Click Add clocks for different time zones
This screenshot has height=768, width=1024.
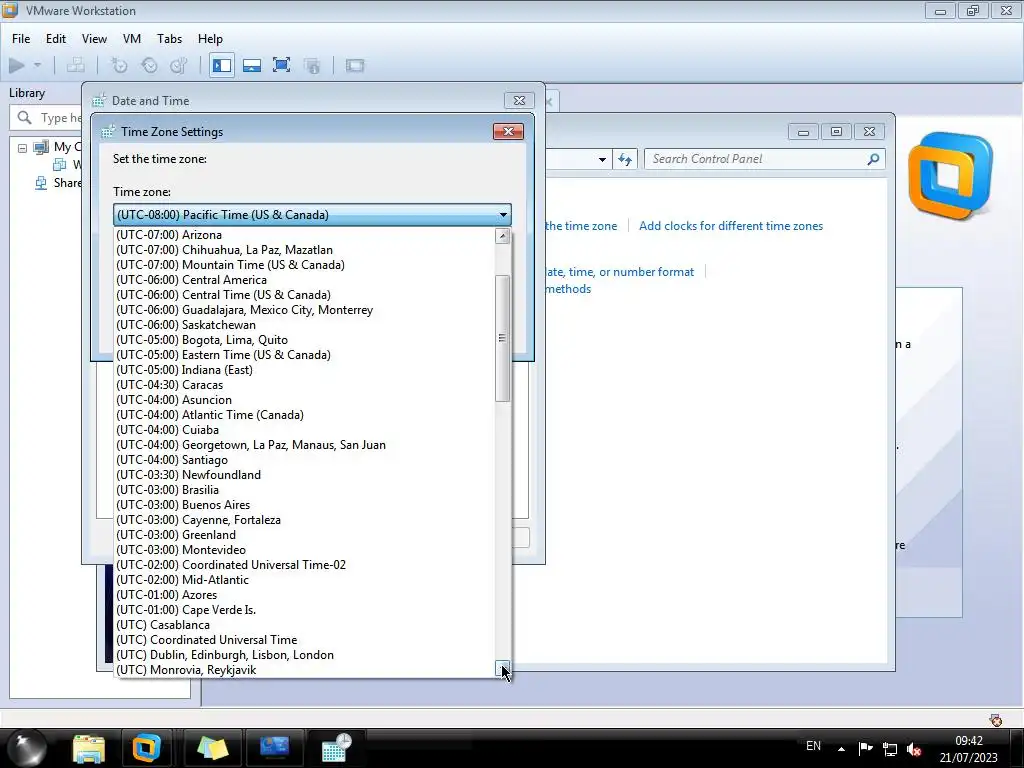click(731, 226)
